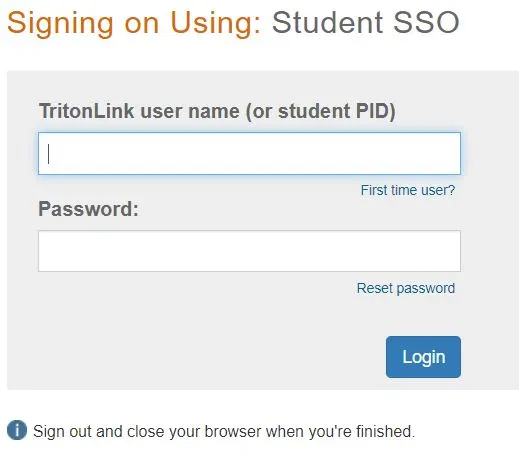
Task: Click the blue info icon
Action: tap(17, 430)
